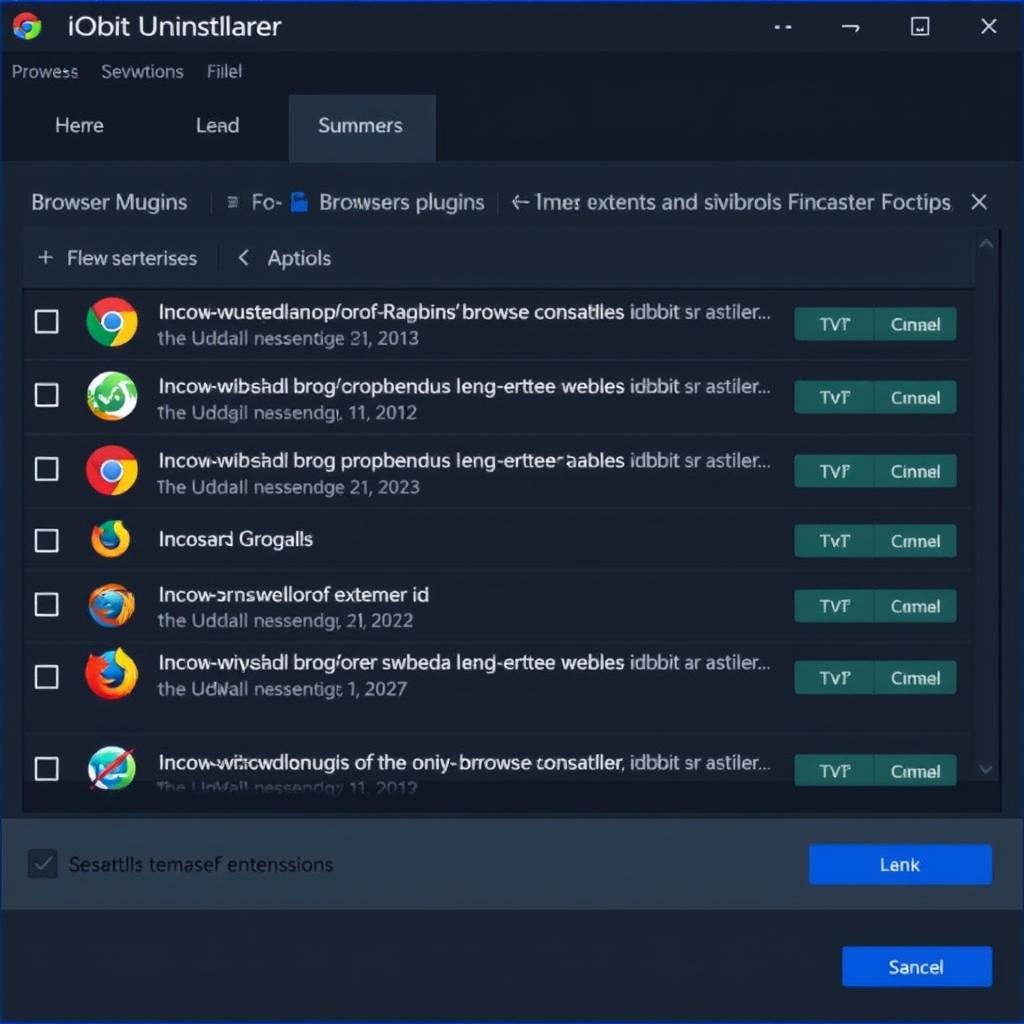Close the Browser Mugins panel with X
The width and height of the screenshot is (1024, 1024).
pyautogui.click(x=978, y=202)
